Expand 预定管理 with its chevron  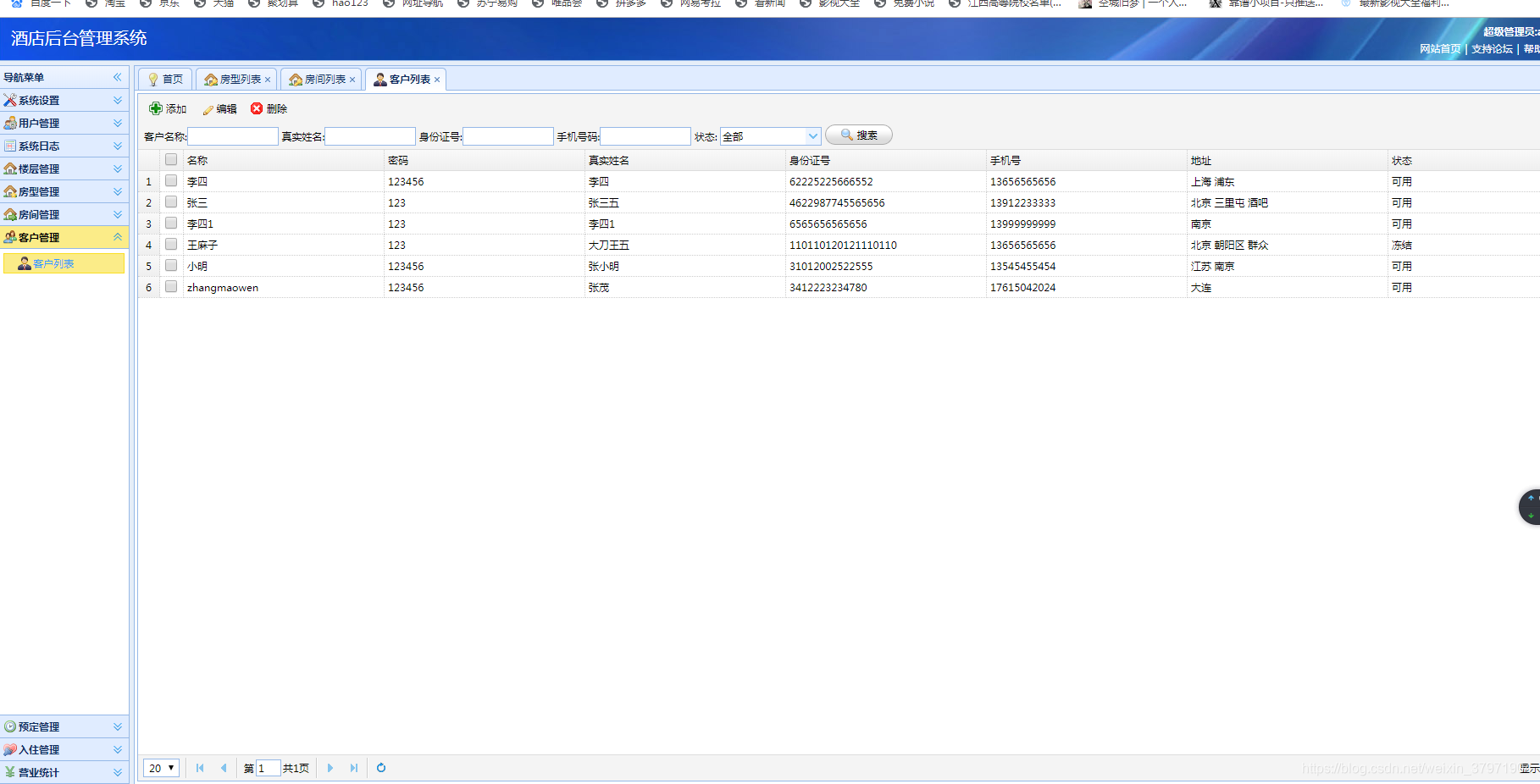(118, 726)
